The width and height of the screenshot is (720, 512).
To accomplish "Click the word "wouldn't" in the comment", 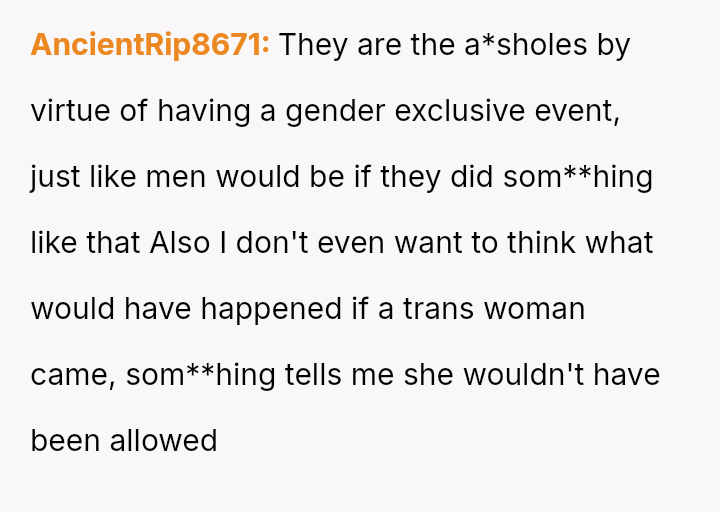I will pyautogui.click(x=512, y=375).
